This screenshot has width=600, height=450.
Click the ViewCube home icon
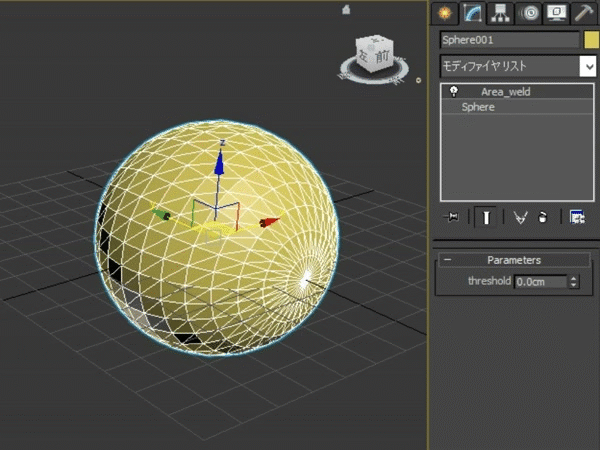pos(346,10)
